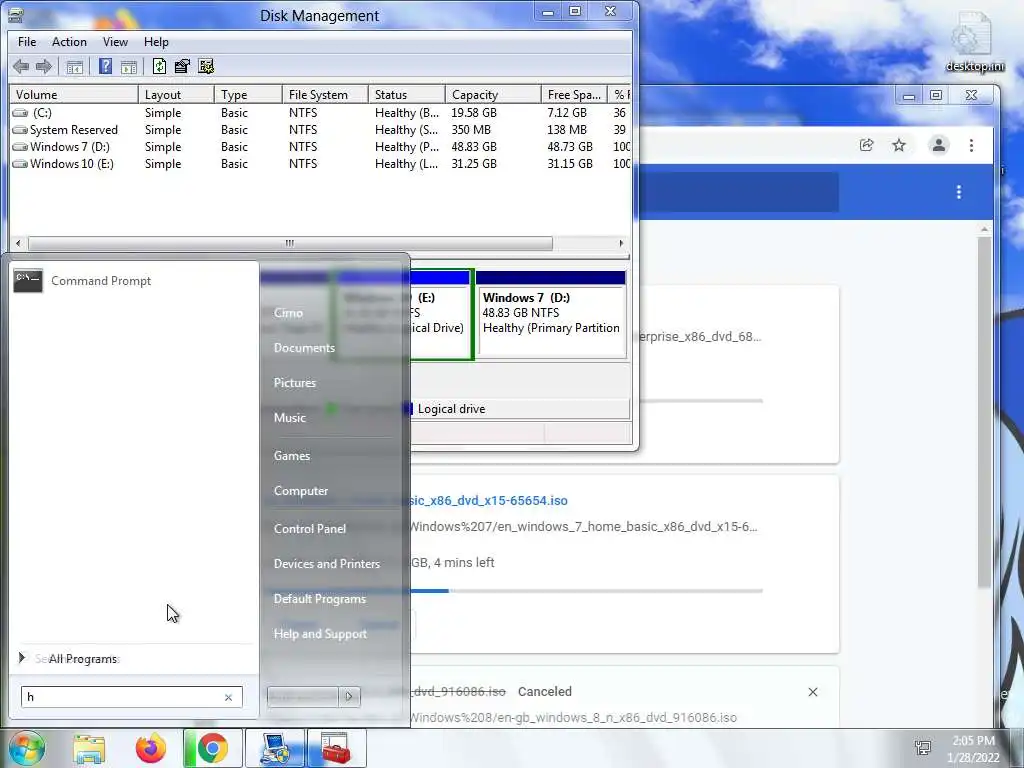Click the Computer Management taskbar icon
This screenshot has height=768, width=1024.
pos(276,748)
